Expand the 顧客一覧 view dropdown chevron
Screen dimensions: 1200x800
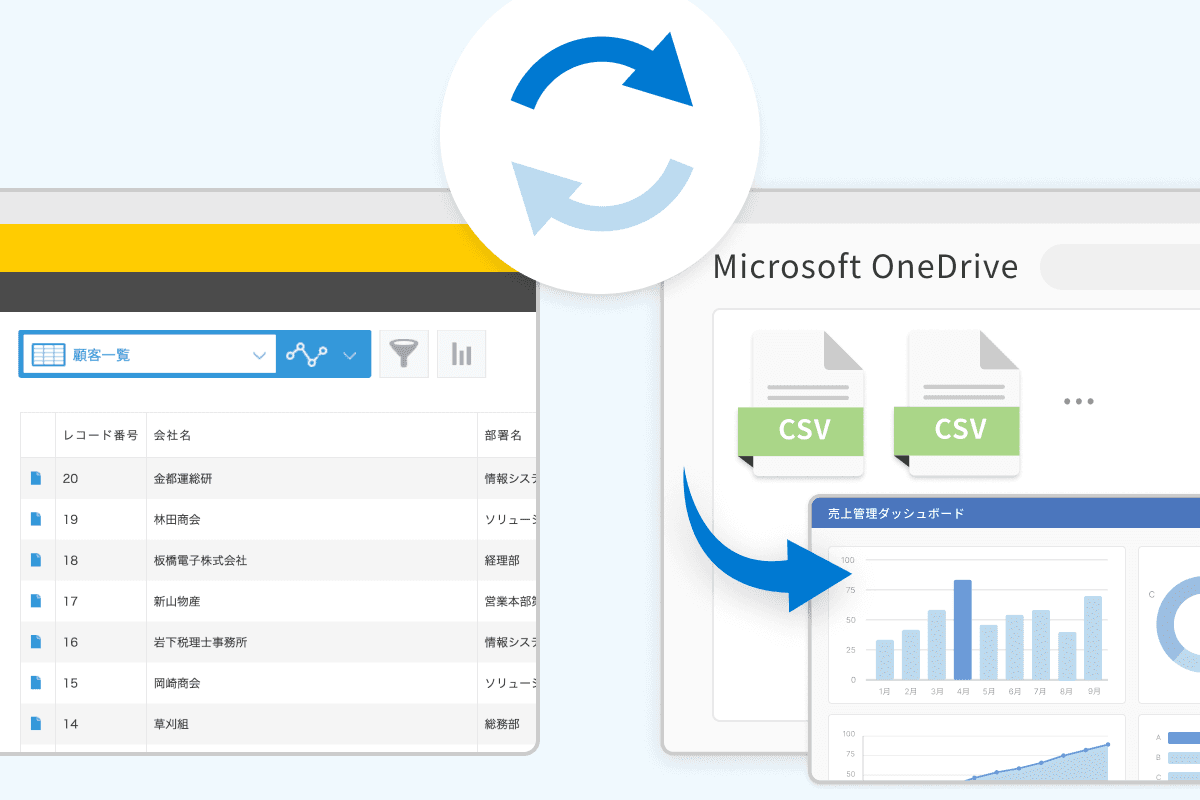(259, 354)
